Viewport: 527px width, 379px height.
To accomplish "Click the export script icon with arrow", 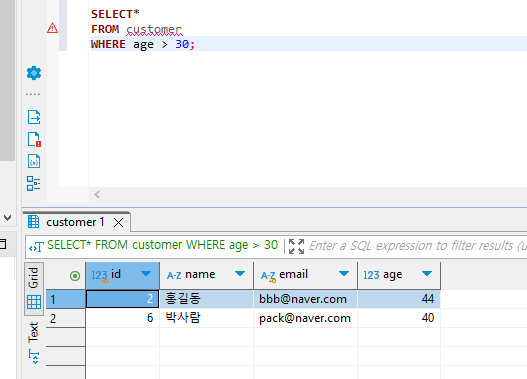I will (34, 117).
